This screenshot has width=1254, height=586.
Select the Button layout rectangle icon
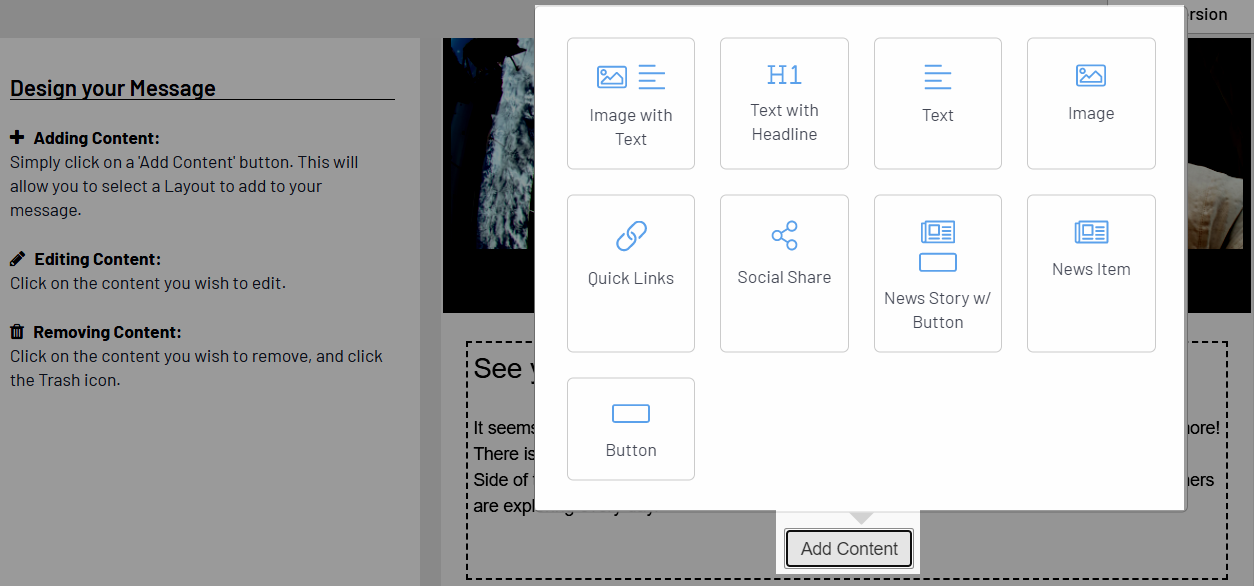click(x=631, y=414)
